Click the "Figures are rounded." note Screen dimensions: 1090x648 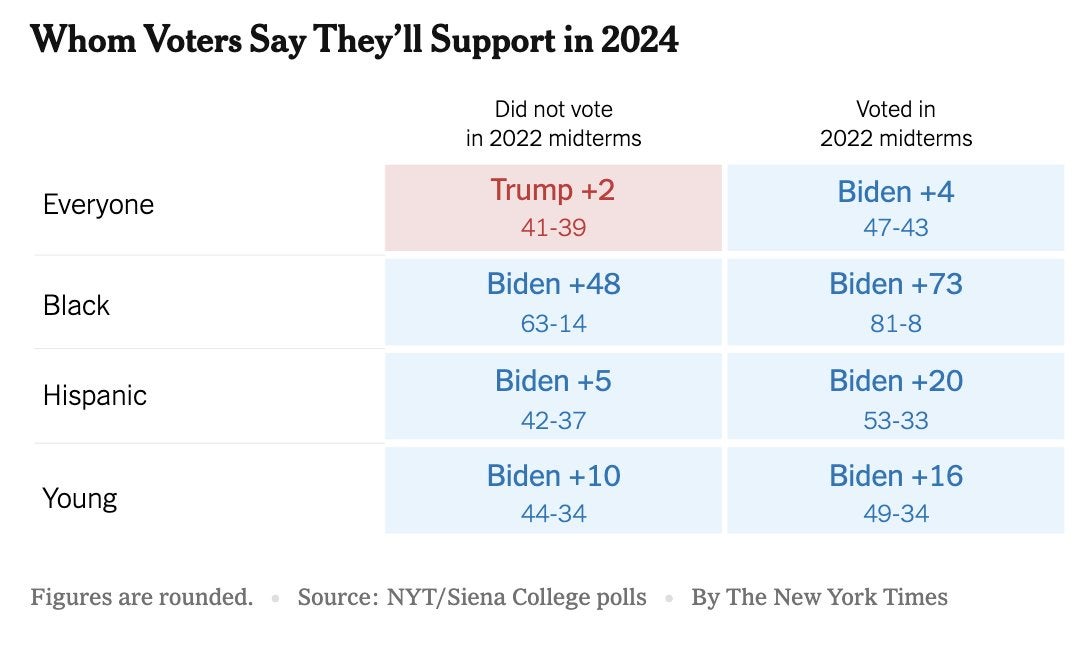pyautogui.click(x=141, y=598)
